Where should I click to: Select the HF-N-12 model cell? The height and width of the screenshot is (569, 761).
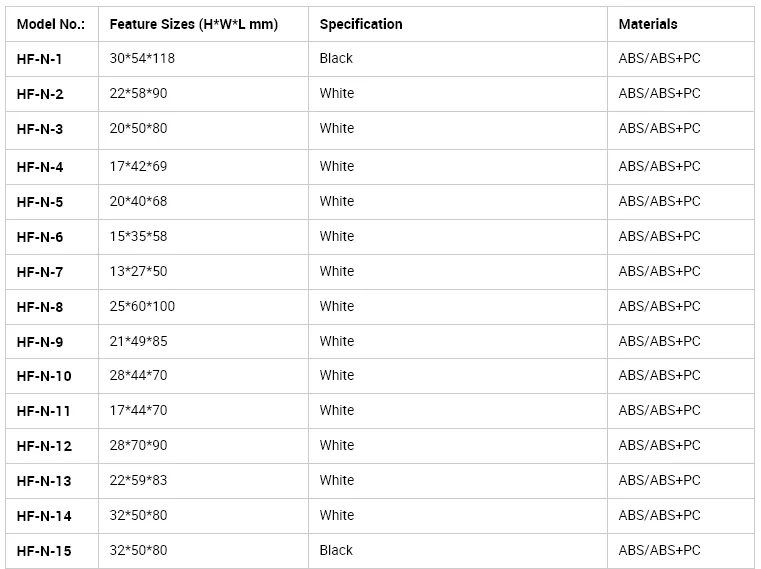[44, 446]
